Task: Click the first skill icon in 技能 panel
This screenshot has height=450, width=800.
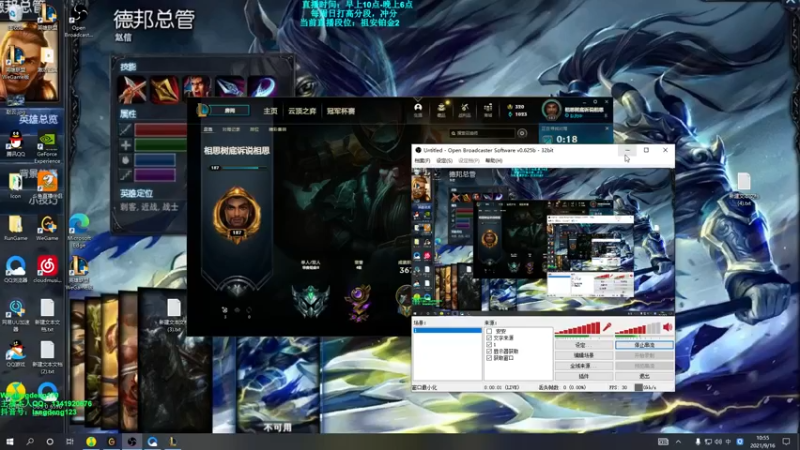Action: (132, 88)
